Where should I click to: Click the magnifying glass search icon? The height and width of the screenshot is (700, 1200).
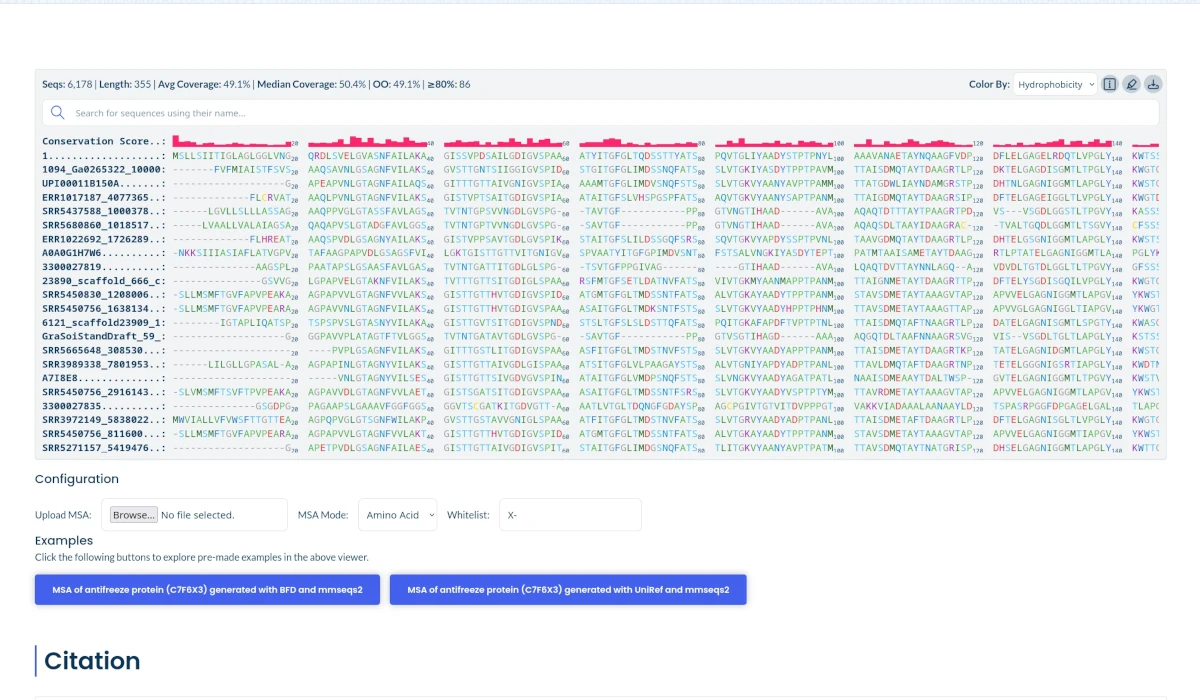[58, 113]
